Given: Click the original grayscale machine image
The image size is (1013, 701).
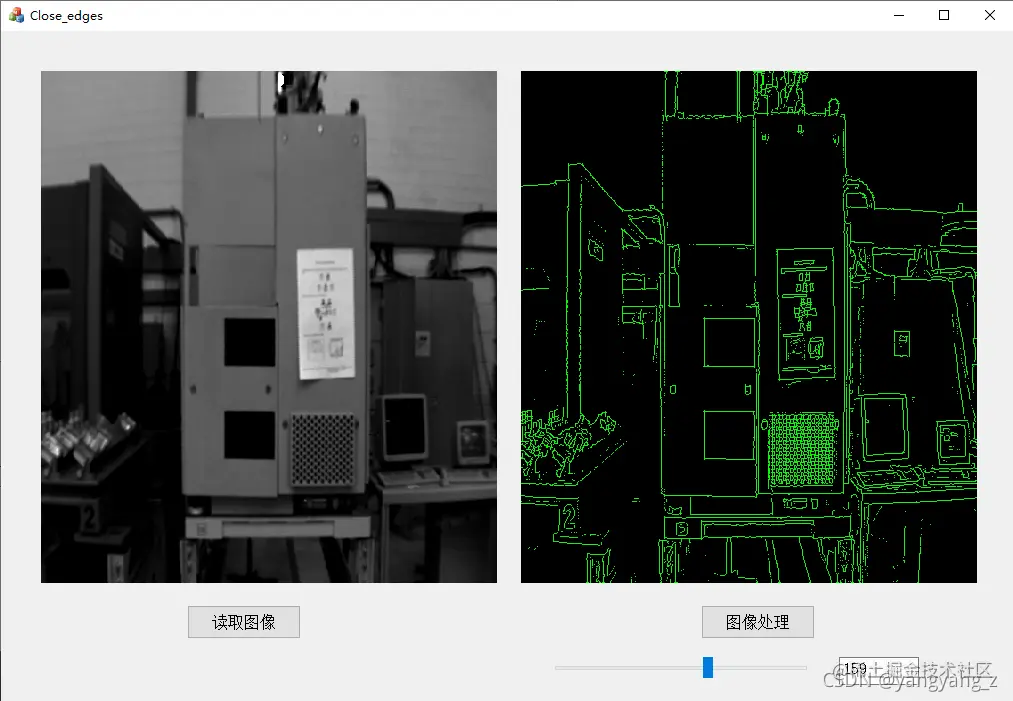Looking at the screenshot, I should coord(268,326).
